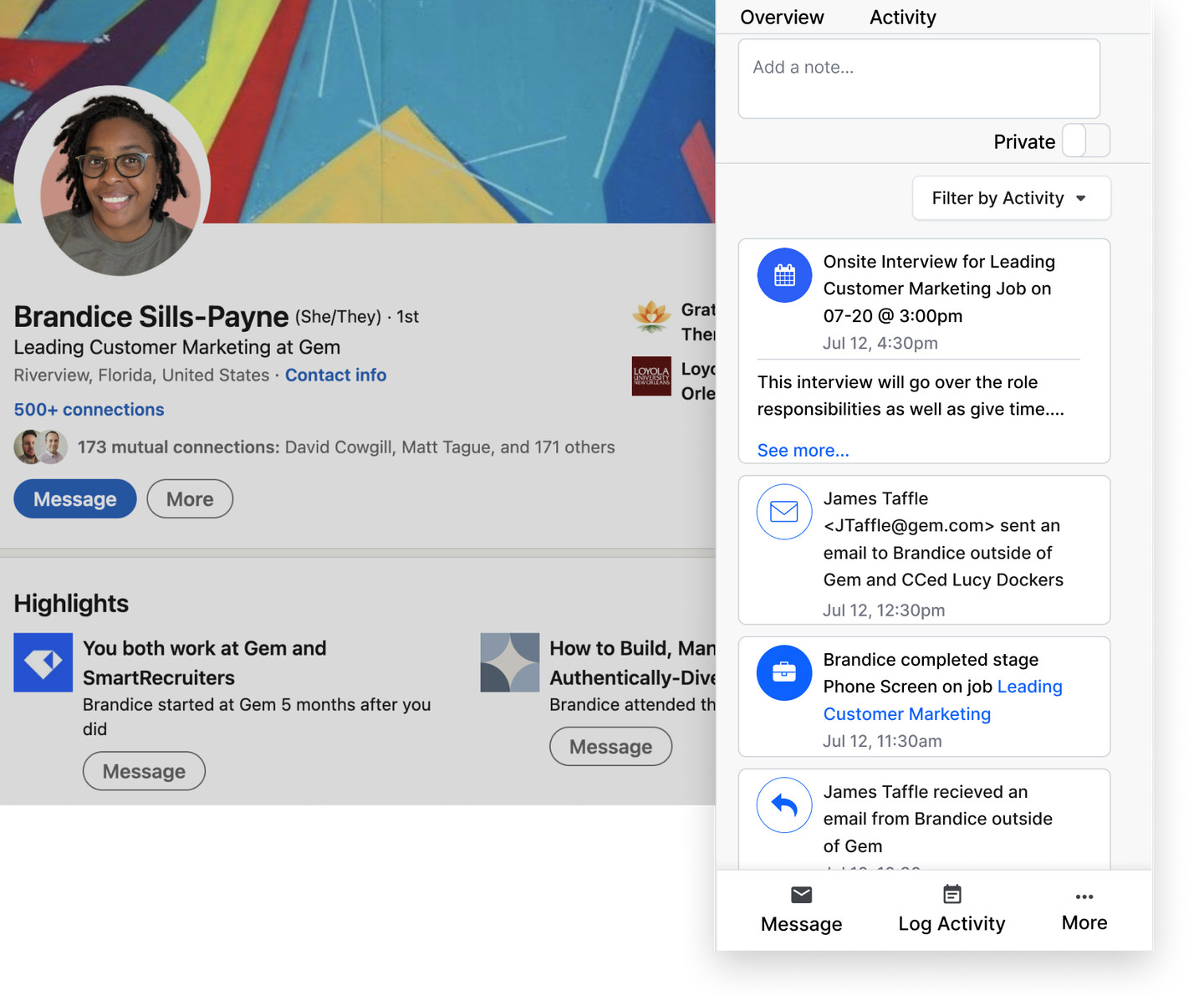Click mutual connections avatar pair
The width and height of the screenshot is (1204, 996).
coord(40,447)
